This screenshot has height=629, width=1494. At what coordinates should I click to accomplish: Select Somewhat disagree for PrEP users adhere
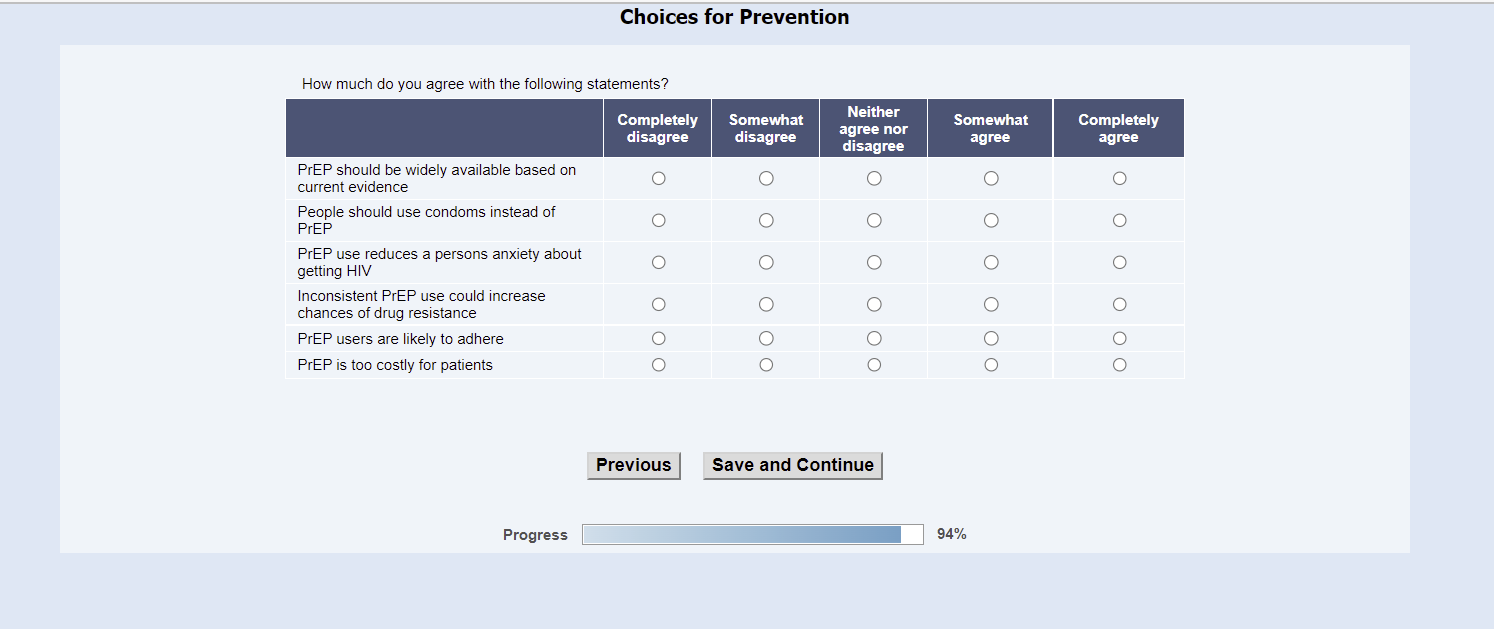(x=766, y=338)
